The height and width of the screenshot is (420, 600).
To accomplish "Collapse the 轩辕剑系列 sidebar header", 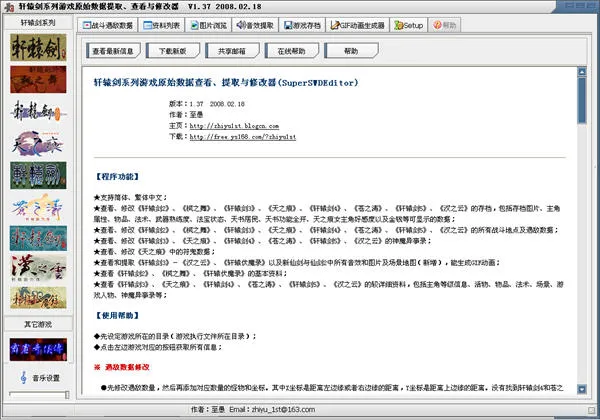I will coord(39,21).
